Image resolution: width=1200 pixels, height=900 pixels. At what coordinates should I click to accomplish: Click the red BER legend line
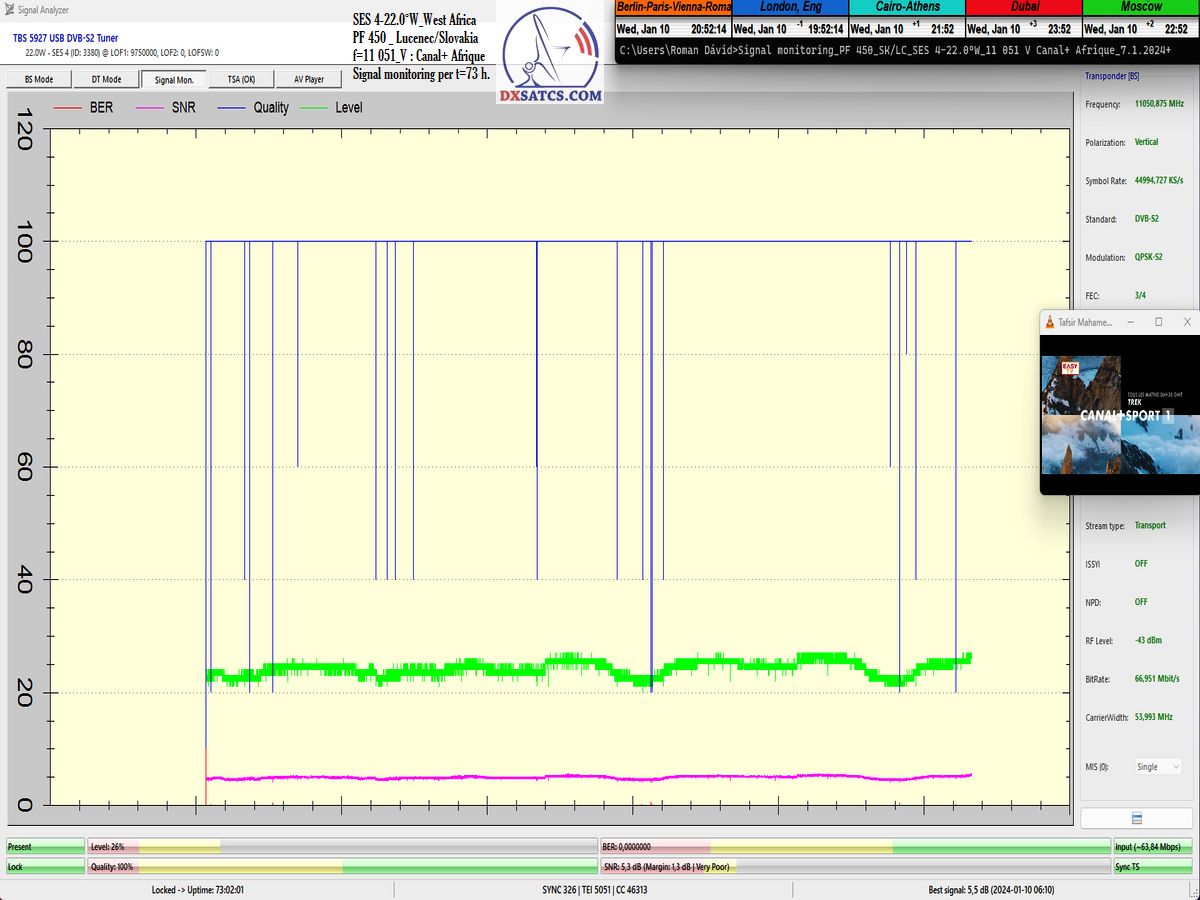pyautogui.click(x=66, y=108)
